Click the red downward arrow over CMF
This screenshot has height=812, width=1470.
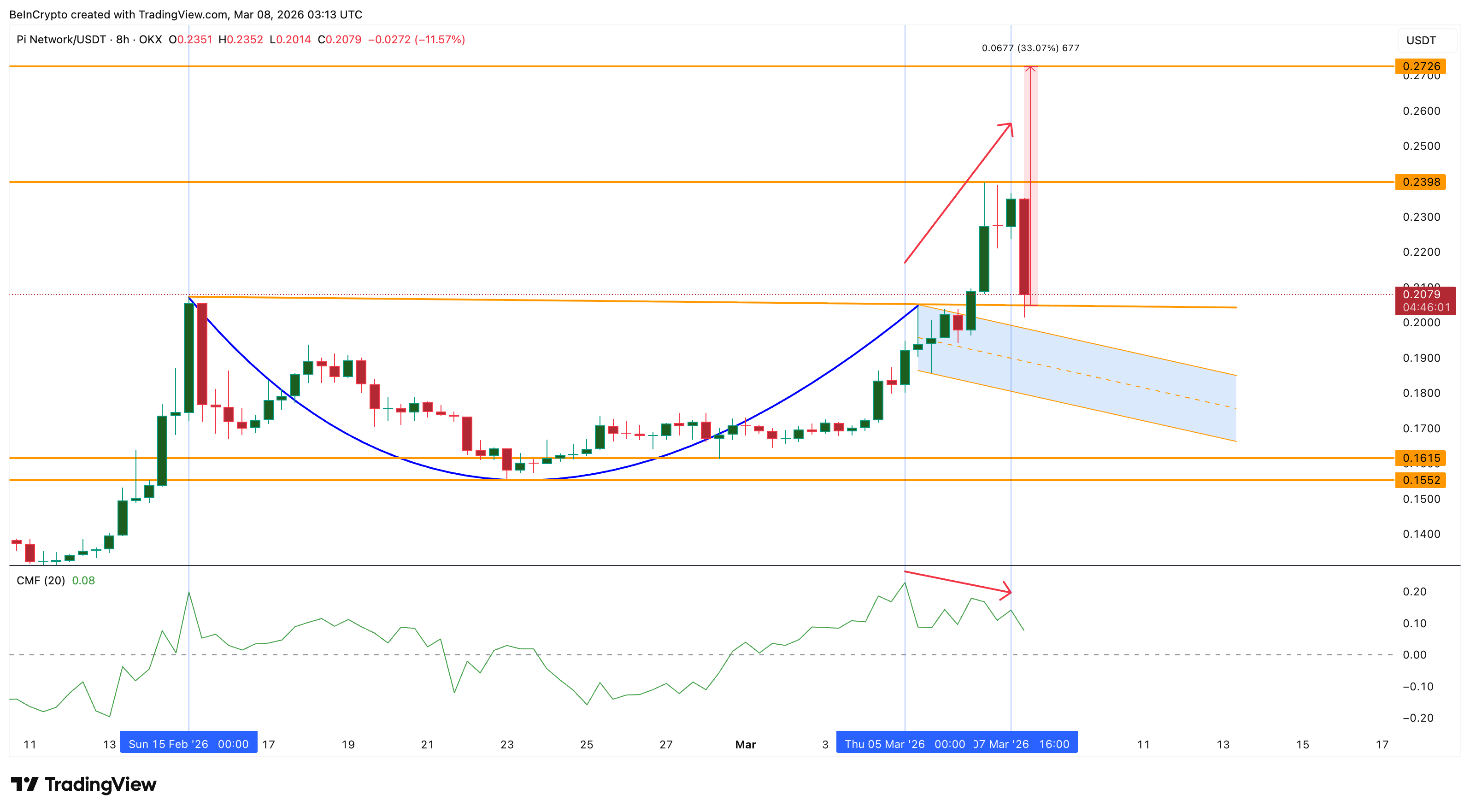[958, 582]
